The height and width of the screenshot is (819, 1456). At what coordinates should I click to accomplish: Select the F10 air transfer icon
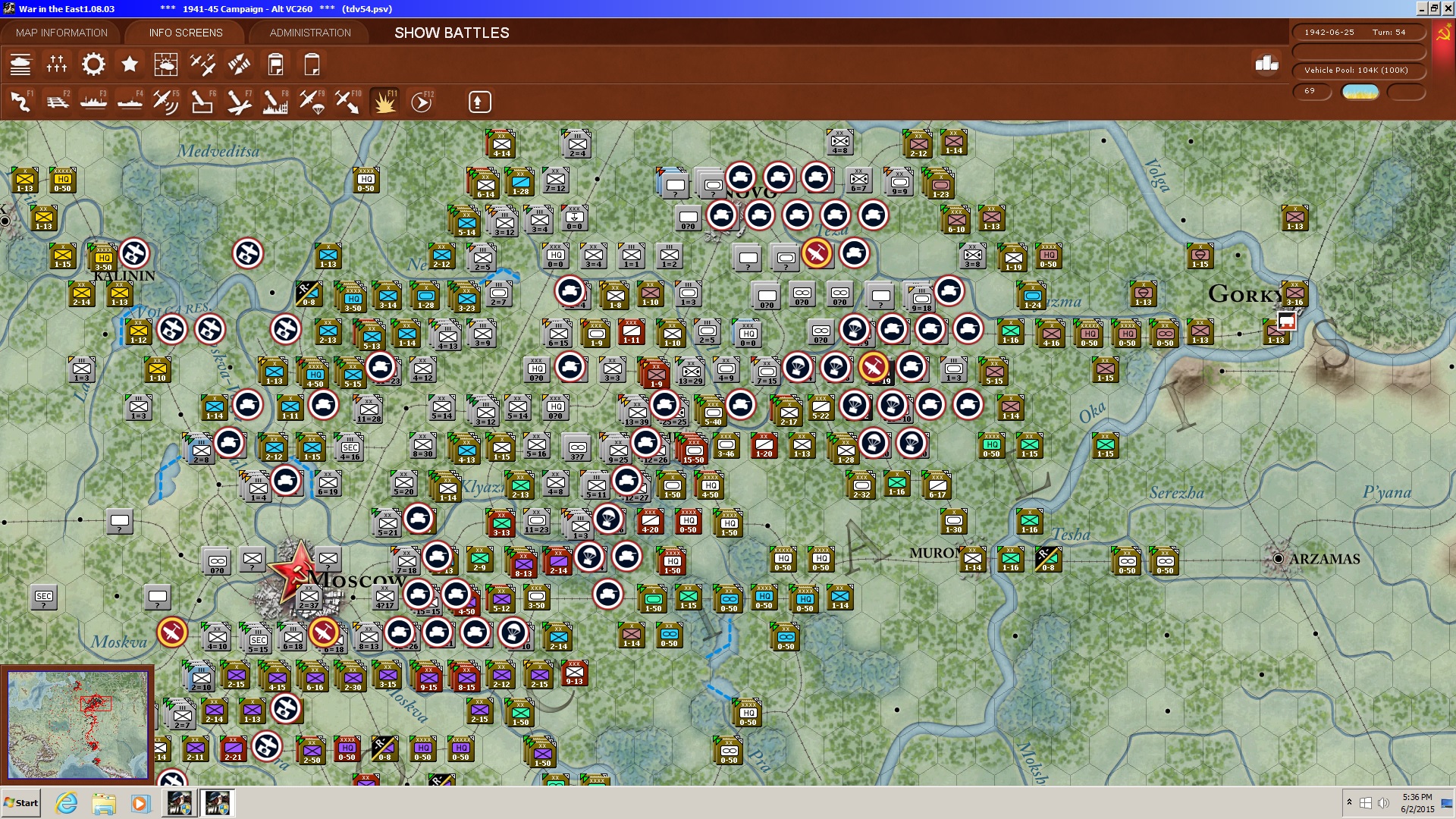click(x=348, y=102)
